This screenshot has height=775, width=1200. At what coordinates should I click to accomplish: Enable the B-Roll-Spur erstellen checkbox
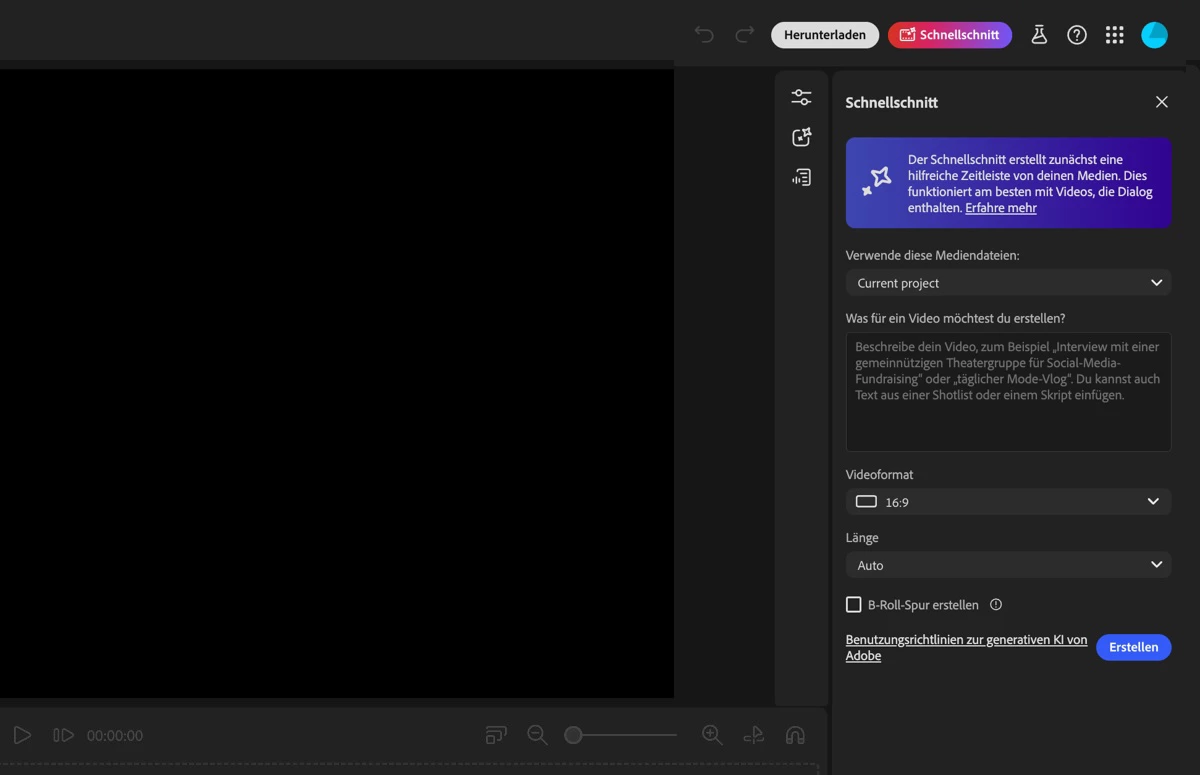tap(853, 604)
